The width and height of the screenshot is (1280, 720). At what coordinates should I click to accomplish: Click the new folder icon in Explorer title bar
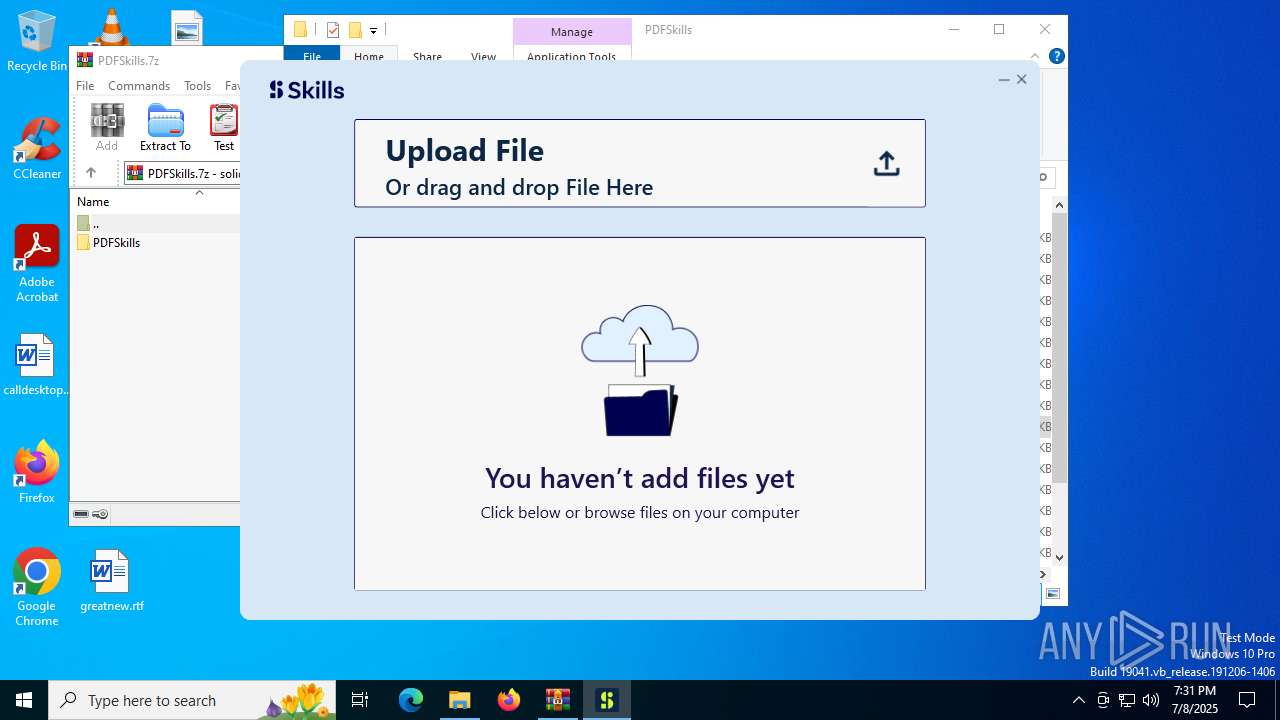click(355, 30)
